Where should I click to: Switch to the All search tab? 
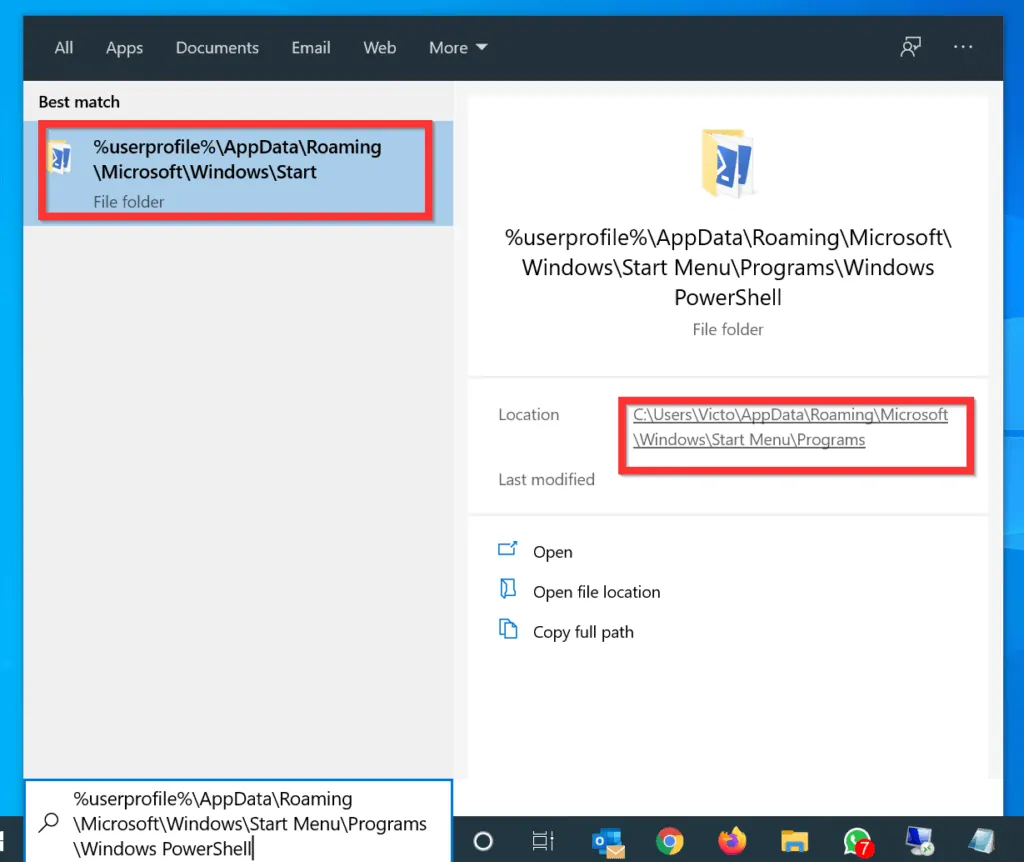point(64,48)
